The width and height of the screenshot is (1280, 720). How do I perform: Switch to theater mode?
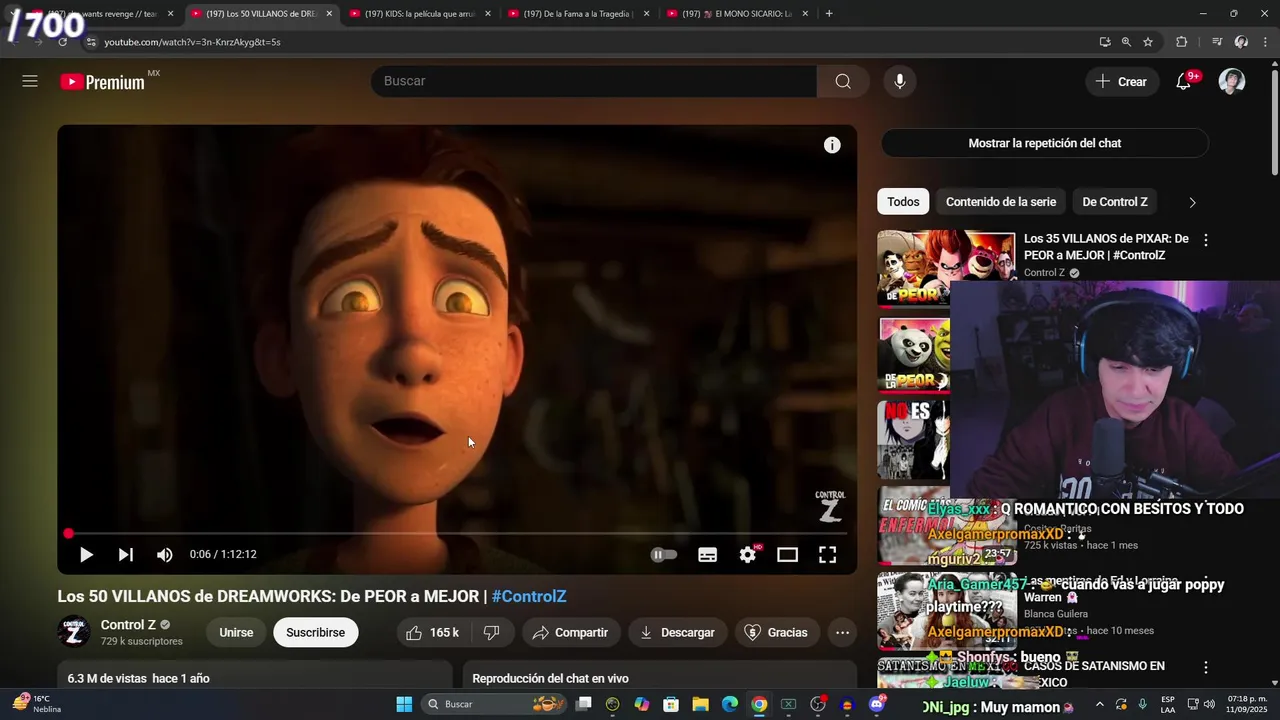(788, 554)
